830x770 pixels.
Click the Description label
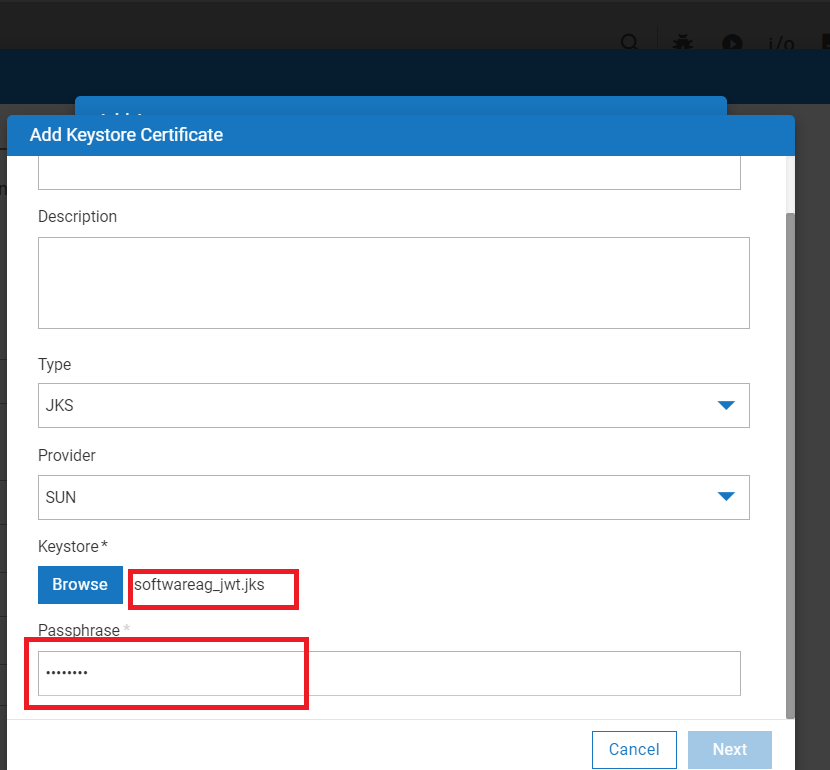(x=77, y=217)
